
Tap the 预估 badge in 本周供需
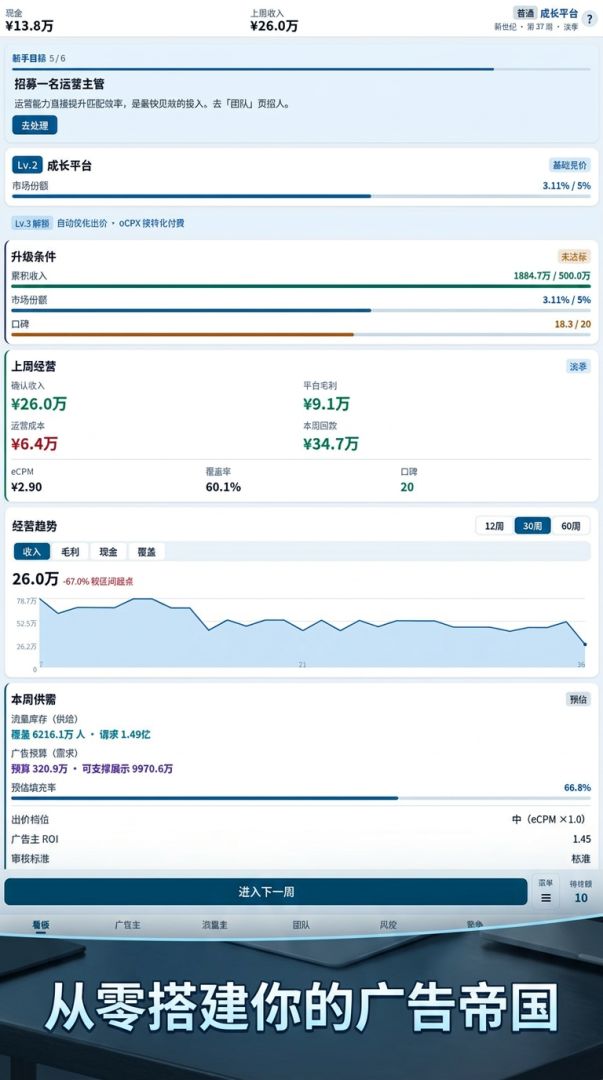(578, 699)
